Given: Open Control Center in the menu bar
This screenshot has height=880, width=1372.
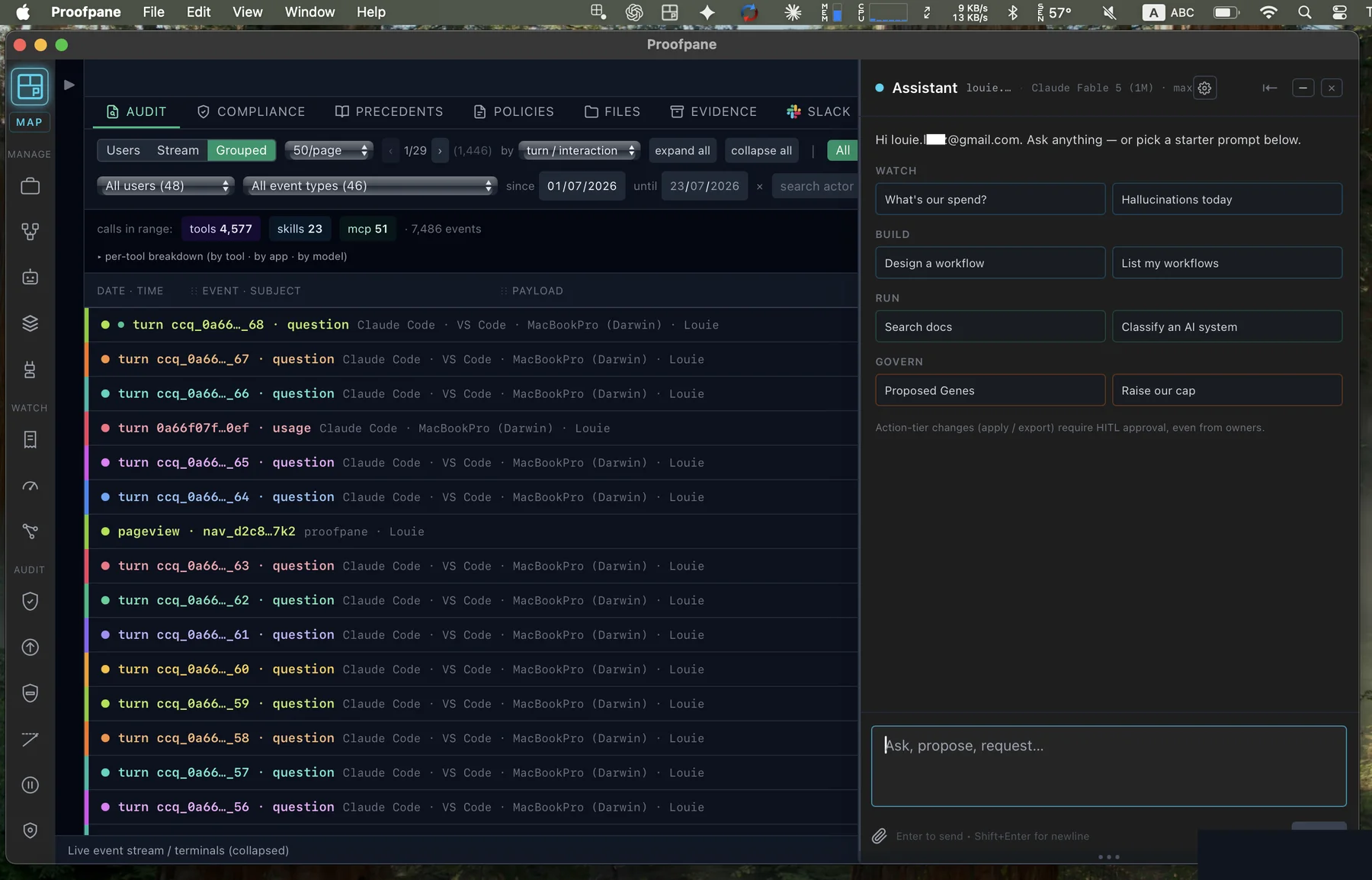Looking at the screenshot, I should tap(1339, 12).
